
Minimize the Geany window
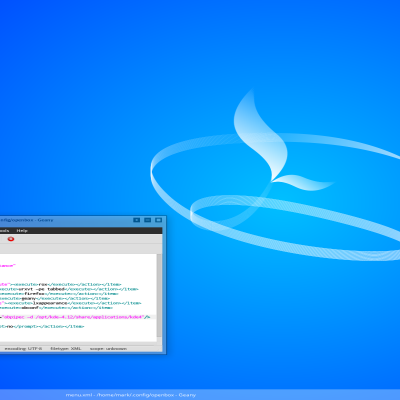[137, 220]
